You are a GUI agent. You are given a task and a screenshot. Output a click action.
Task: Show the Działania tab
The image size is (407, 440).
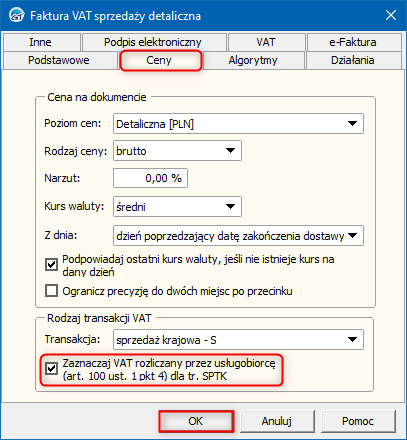point(353,60)
